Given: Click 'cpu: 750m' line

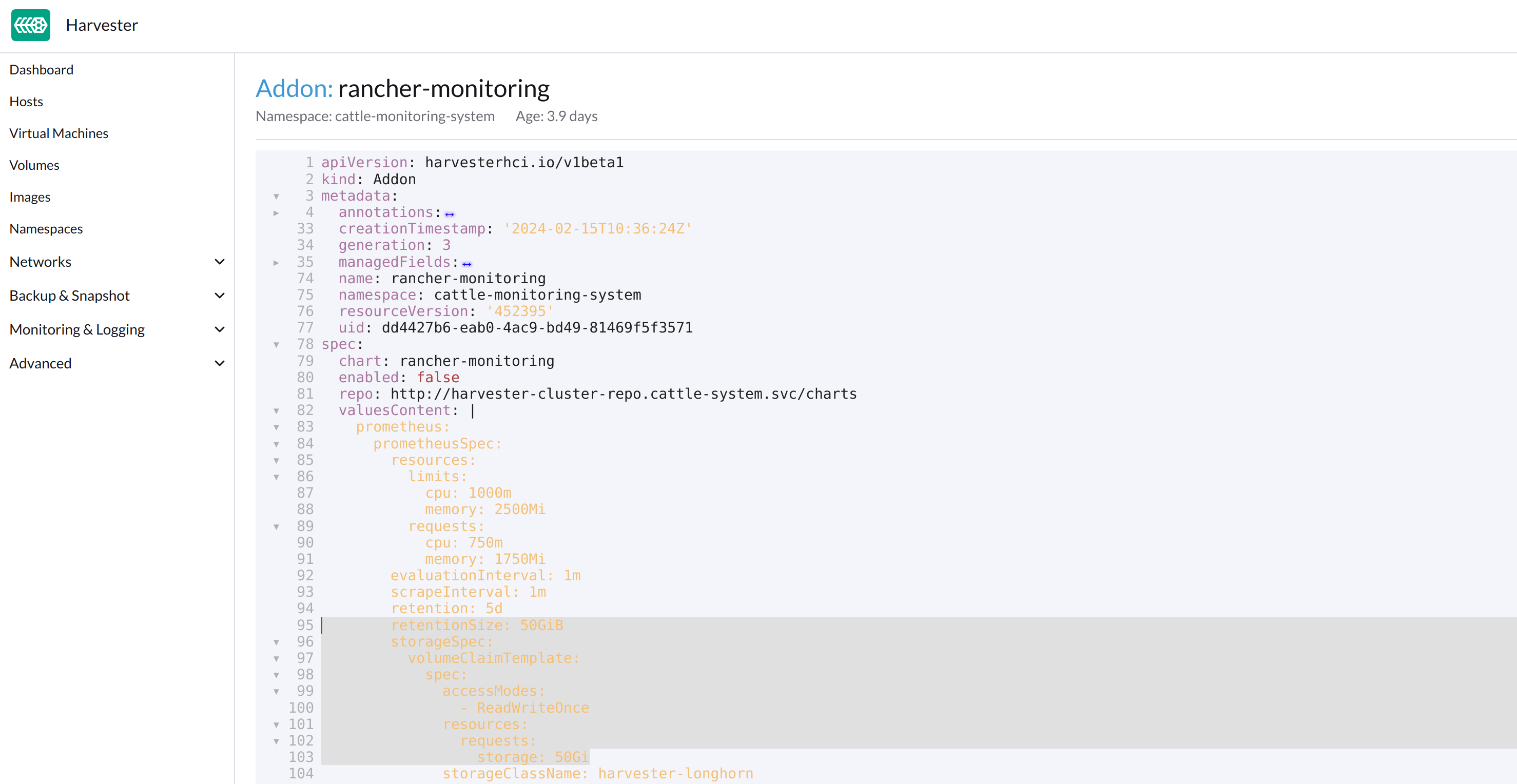Looking at the screenshot, I should (464, 543).
